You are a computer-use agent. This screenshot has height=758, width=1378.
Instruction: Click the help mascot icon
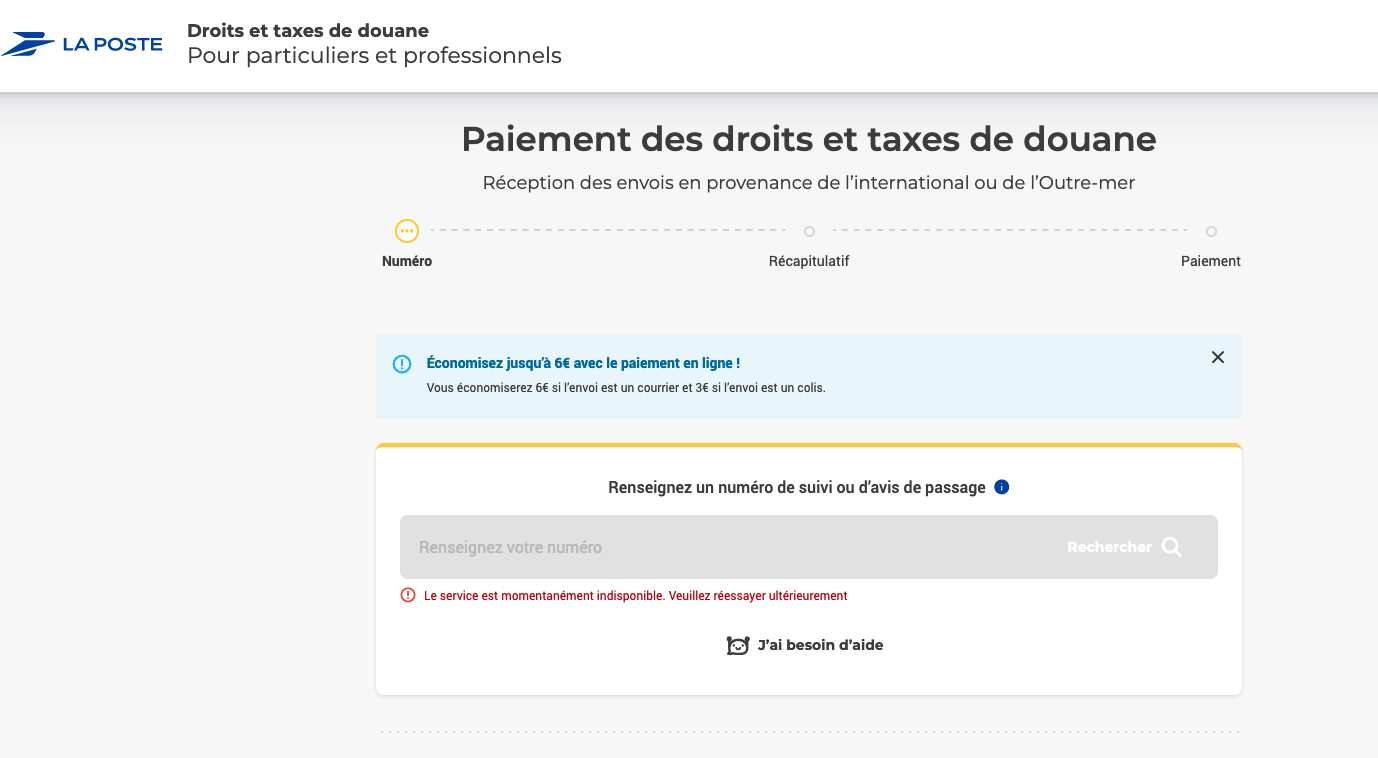[x=737, y=645]
